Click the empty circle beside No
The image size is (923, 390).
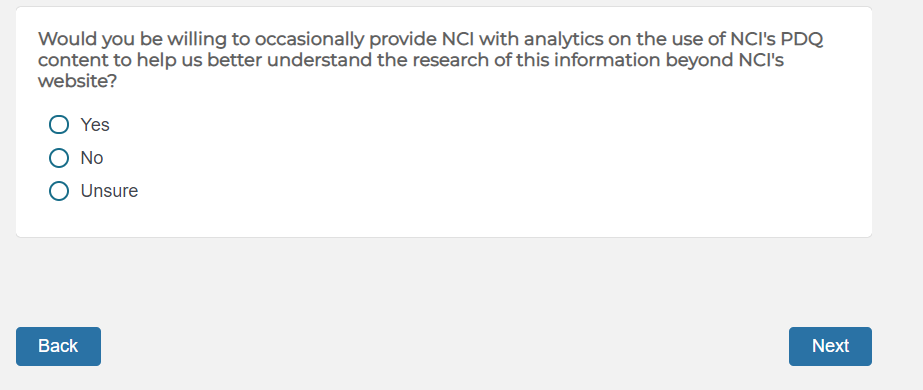[x=59, y=158]
